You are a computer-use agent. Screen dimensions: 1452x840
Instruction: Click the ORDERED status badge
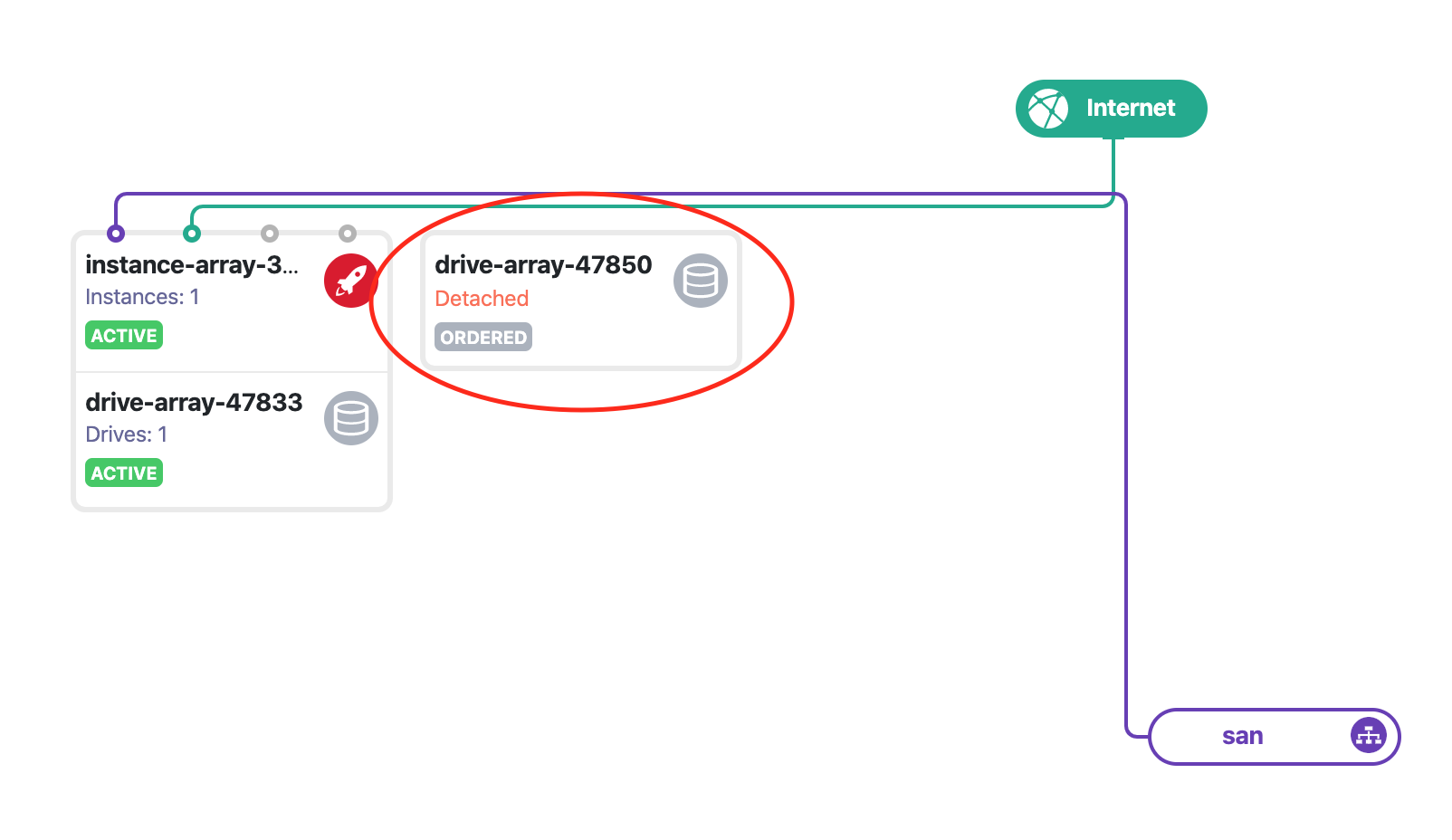click(x=483, y=338)
